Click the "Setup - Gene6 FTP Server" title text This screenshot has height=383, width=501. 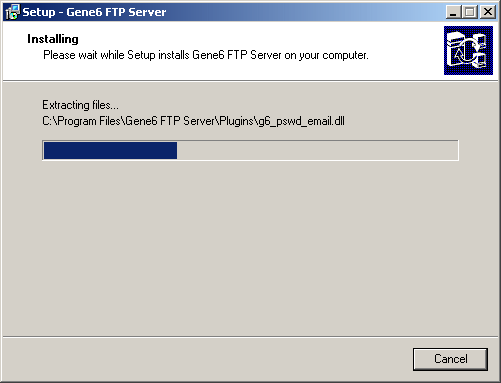(x=94, y=12)
